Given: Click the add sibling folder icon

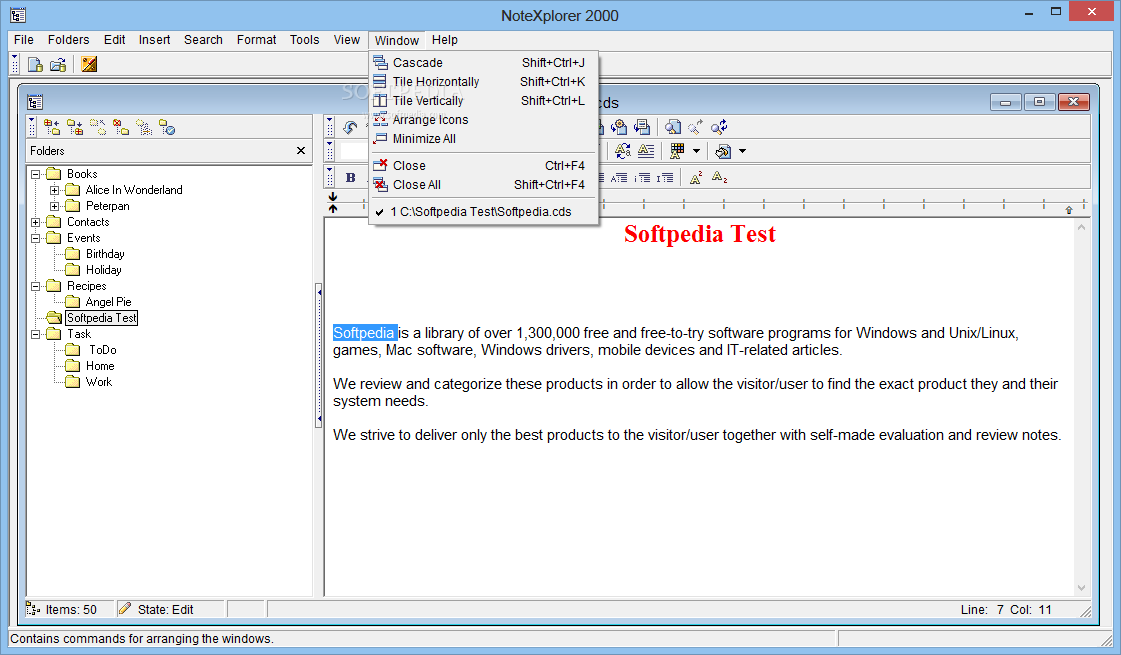Looking at the screenshot, I should pyautogui.click(x=51, y=127).
